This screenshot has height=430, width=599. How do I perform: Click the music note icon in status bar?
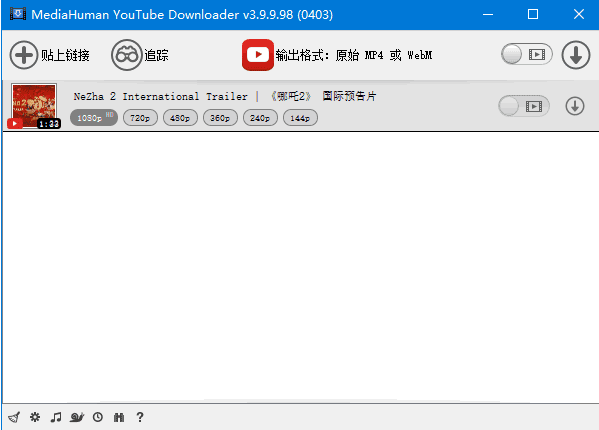pos(56,417)
